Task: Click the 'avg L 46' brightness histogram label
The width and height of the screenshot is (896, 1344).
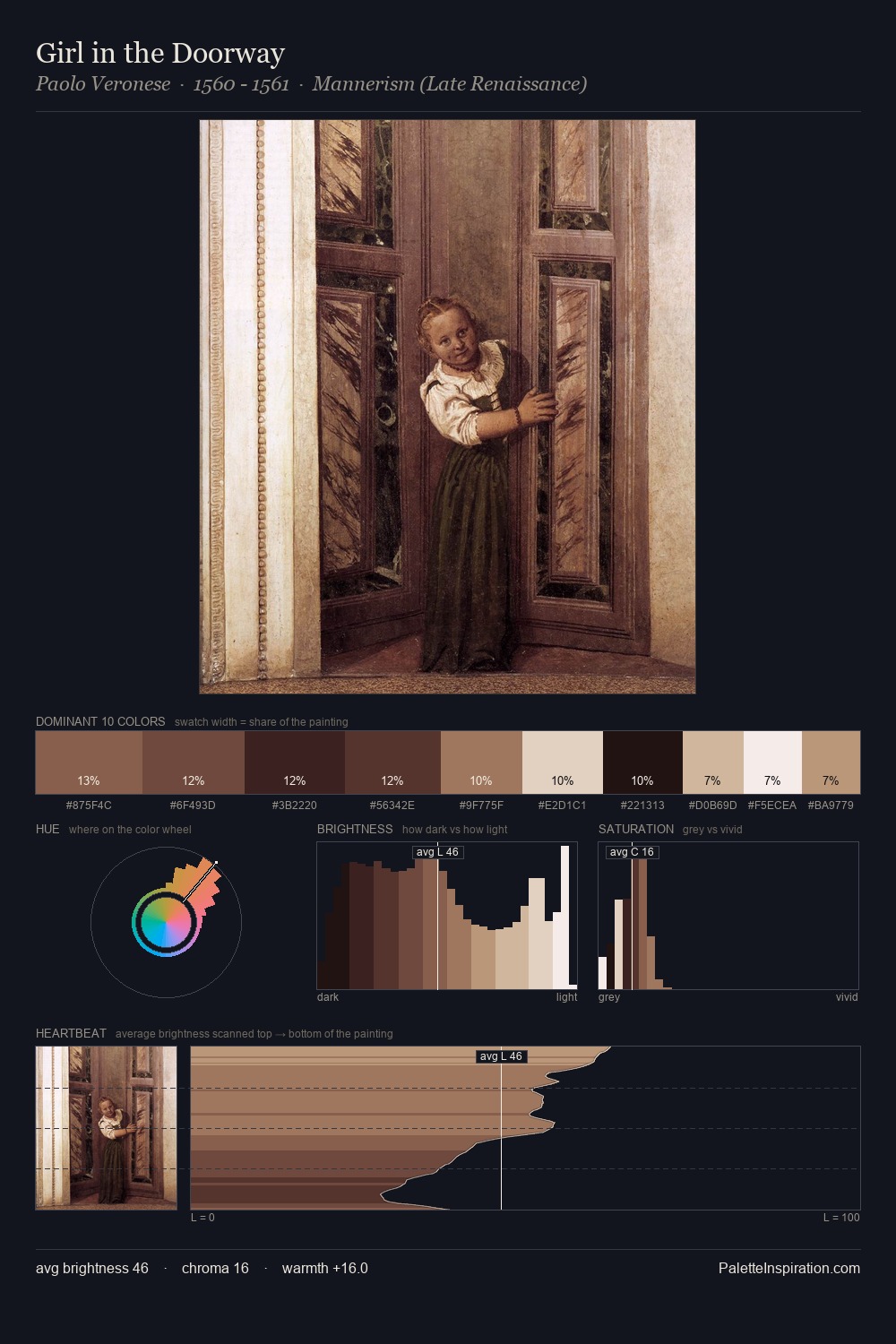Action: (437, 852)
